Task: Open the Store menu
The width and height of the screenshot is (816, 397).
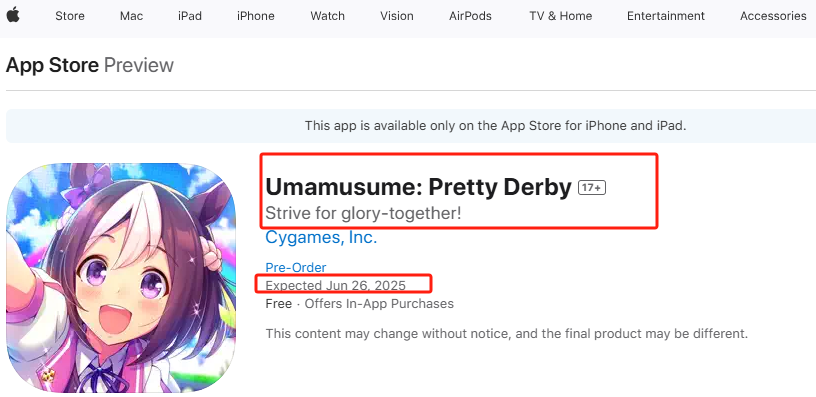Action: click(70, 16)
